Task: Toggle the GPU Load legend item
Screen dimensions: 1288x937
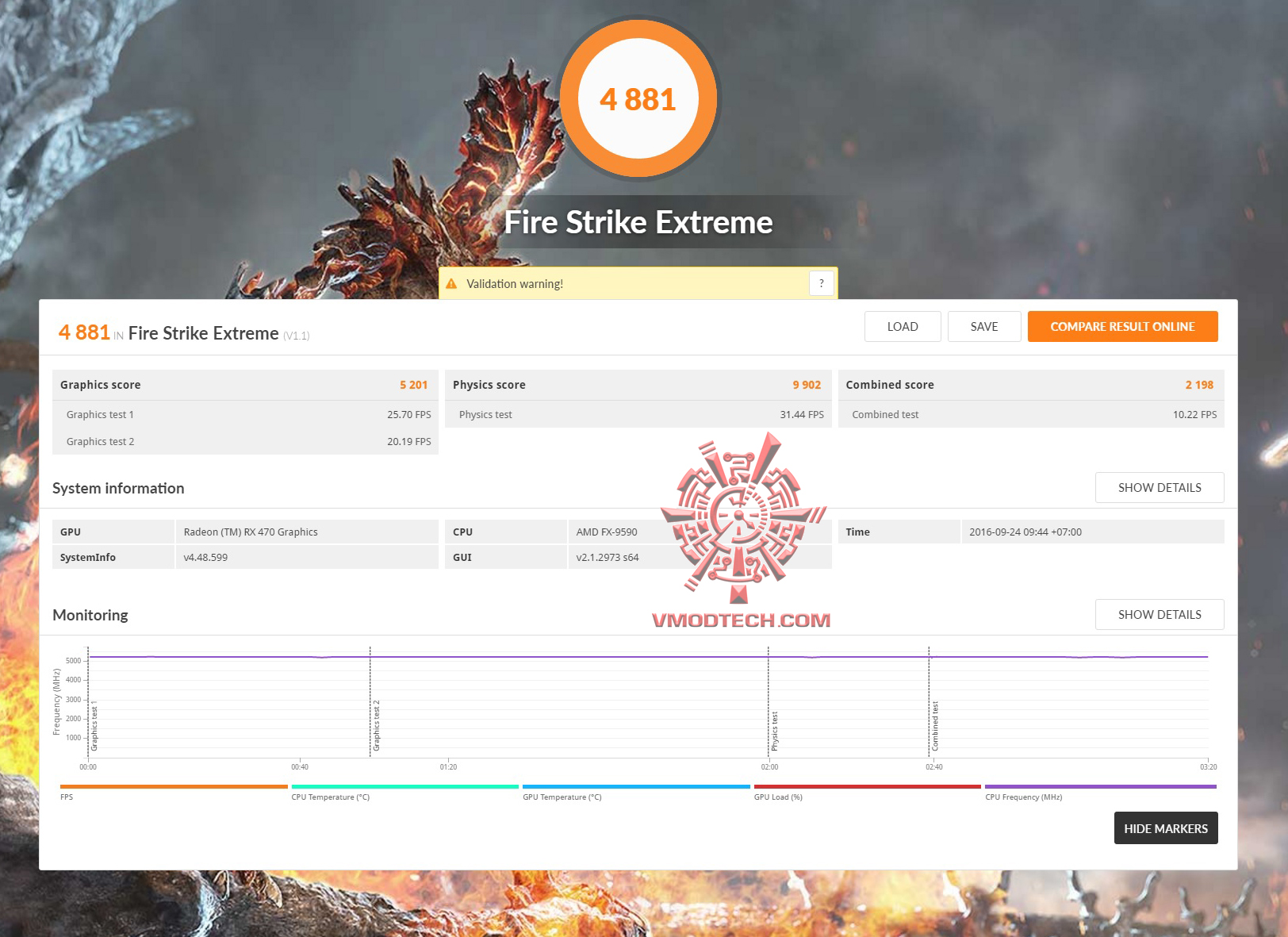Action: click(868, 792)
